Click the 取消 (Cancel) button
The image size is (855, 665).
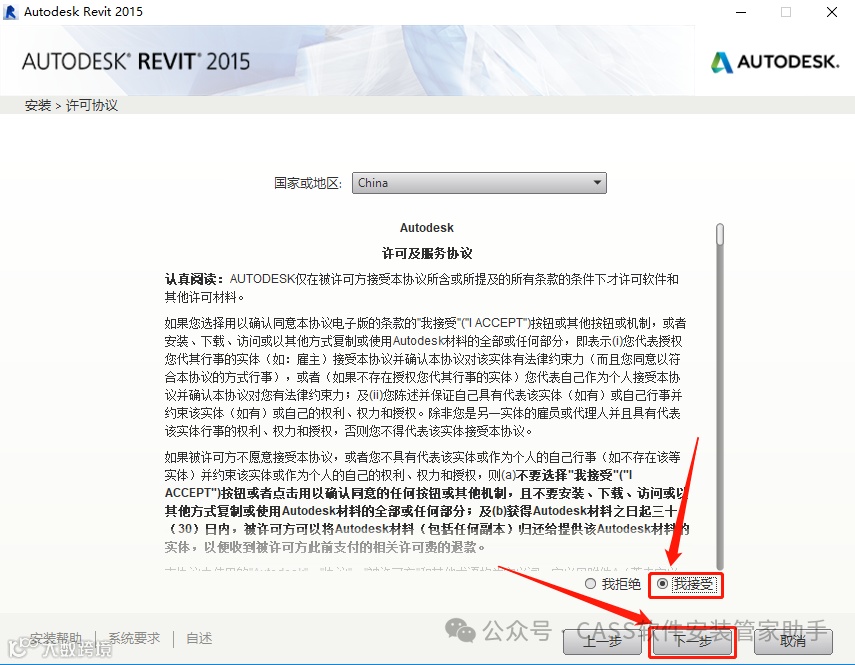tap(793, 641)
